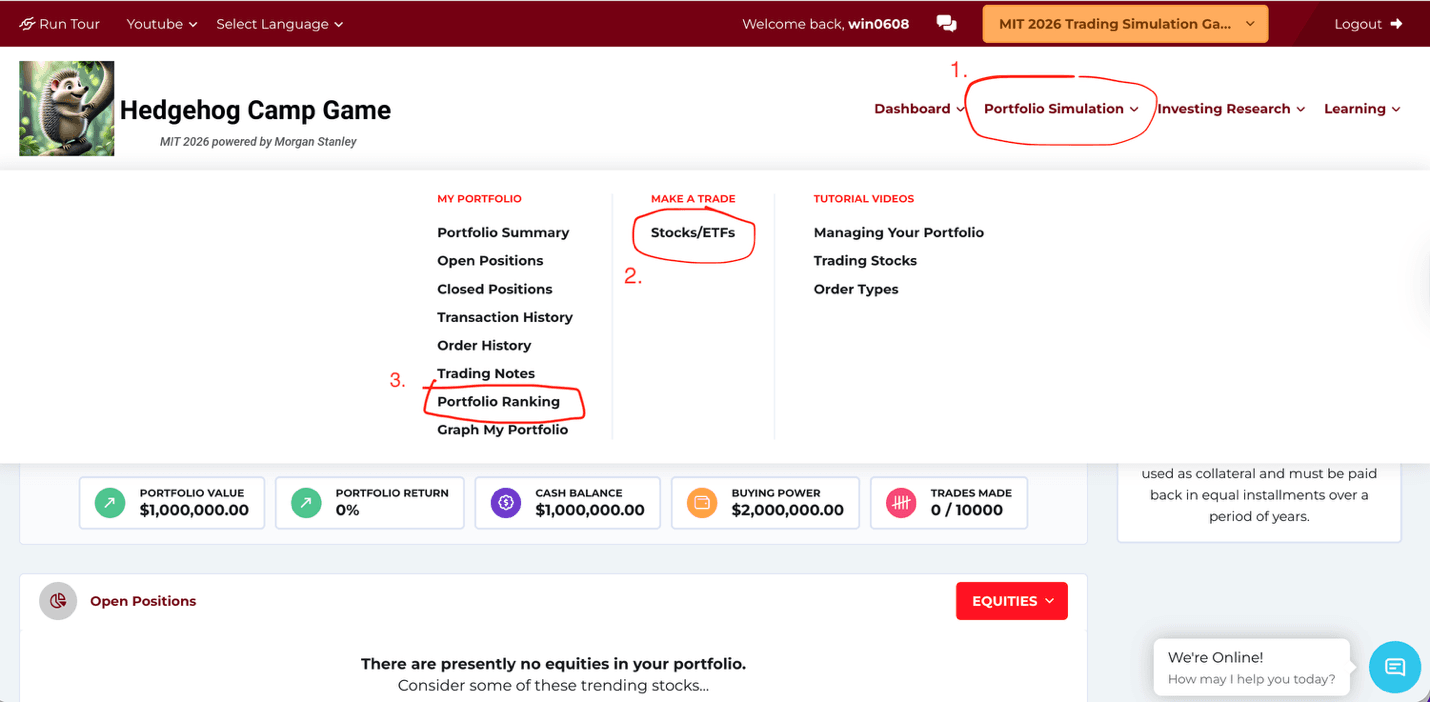1430x702 pixels.
Task: Click the hedgehog avatar image
Action: (x=67, y=108)
